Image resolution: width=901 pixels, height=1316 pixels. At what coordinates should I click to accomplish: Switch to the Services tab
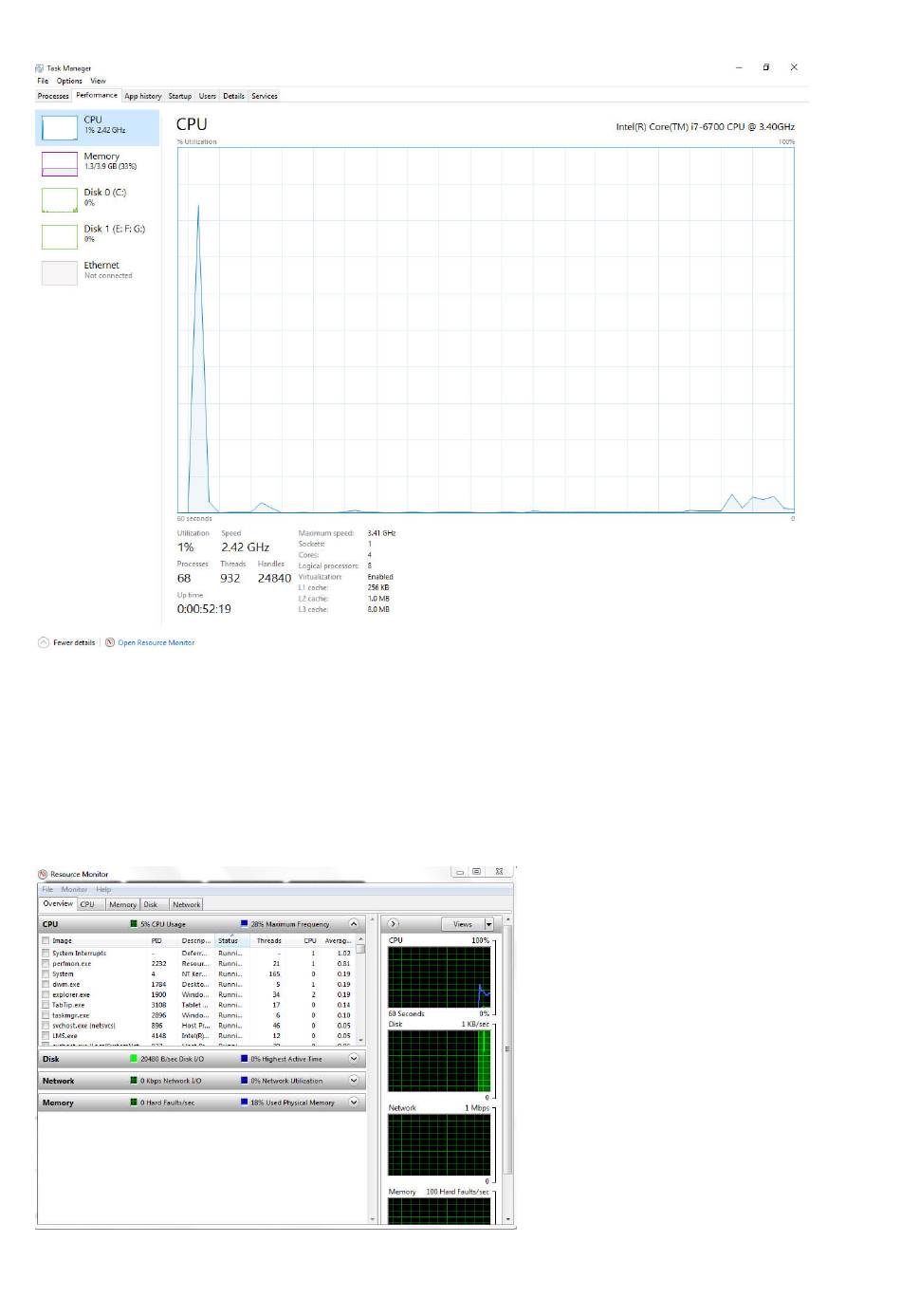pyautogui.click(x=265, y=96)
